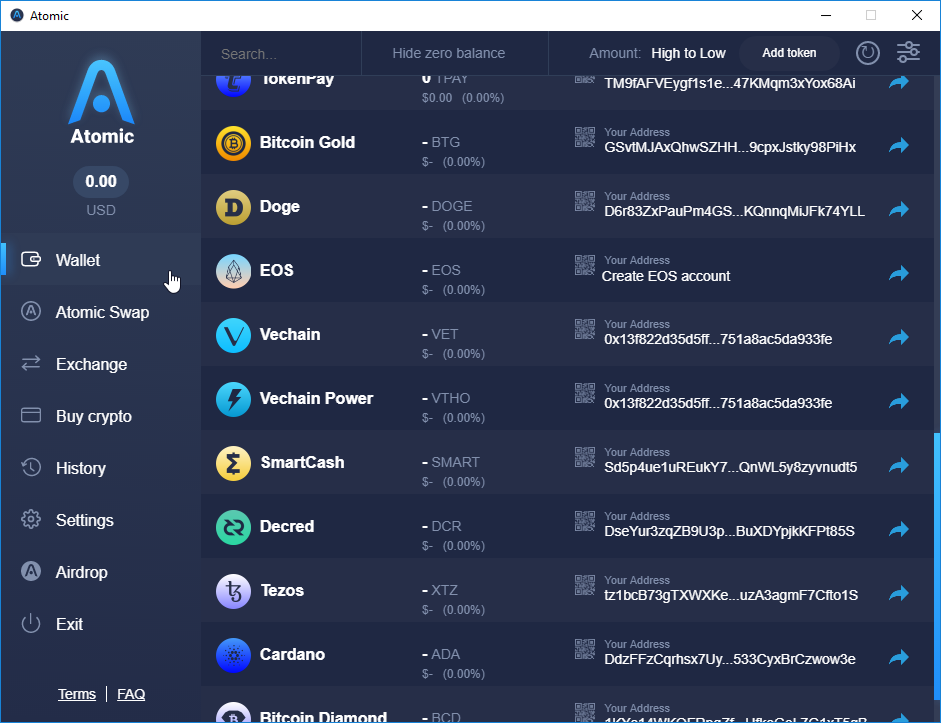The image size is (941, 723).
Task: Show QR code for Cardano address
Action: [585, 649]
